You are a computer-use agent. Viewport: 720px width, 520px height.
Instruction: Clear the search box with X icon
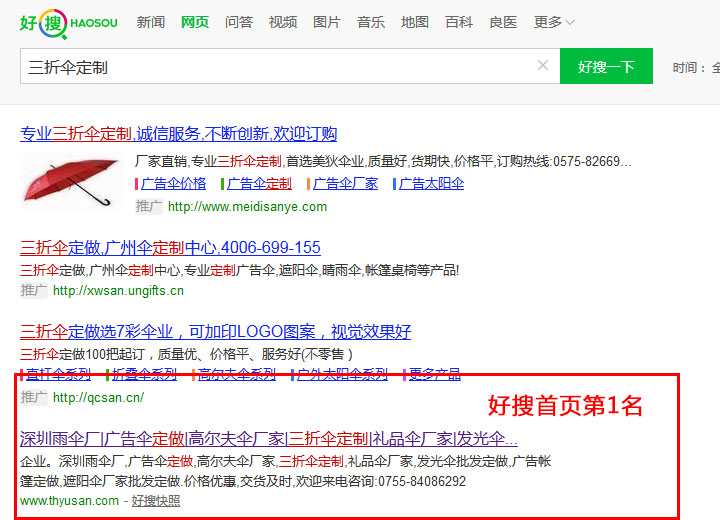(x=543, y=66)
